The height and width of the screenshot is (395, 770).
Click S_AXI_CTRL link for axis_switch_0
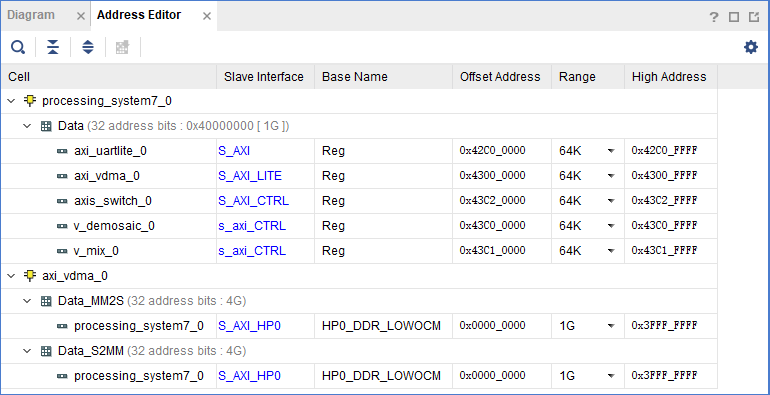point(253,201)
